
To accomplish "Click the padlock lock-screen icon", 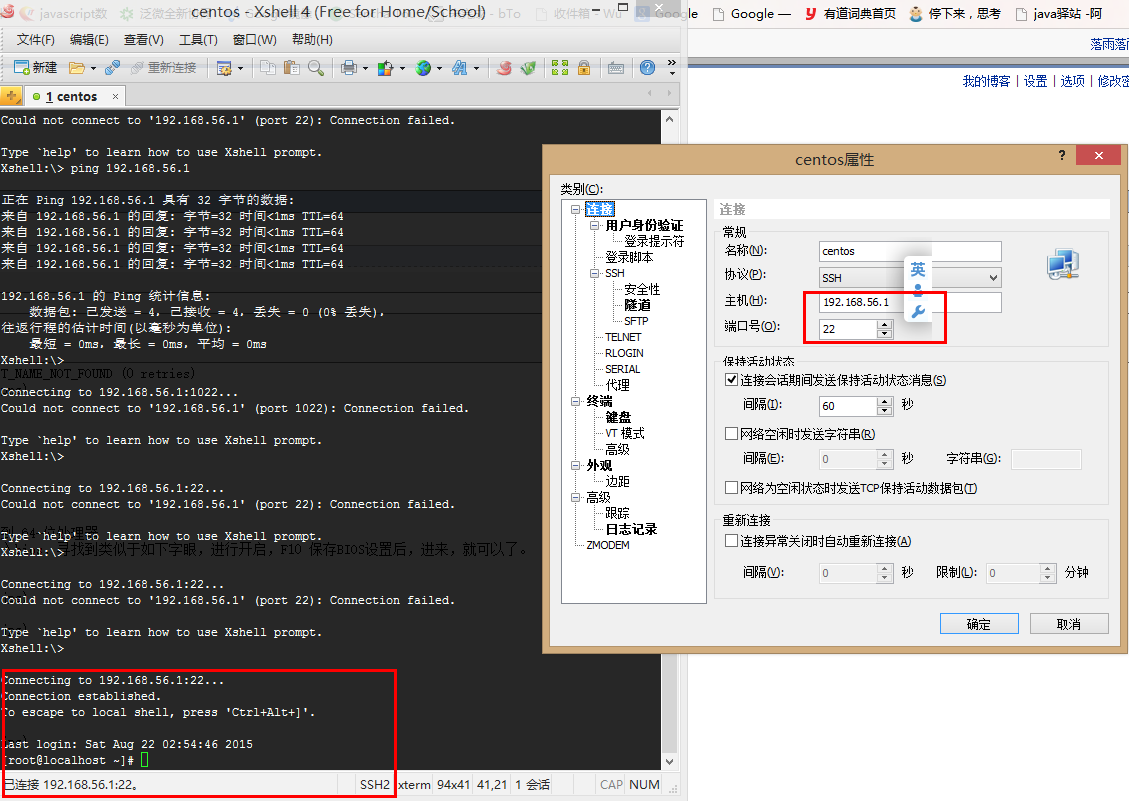I will pyautogui.click(x=584, y=68).
